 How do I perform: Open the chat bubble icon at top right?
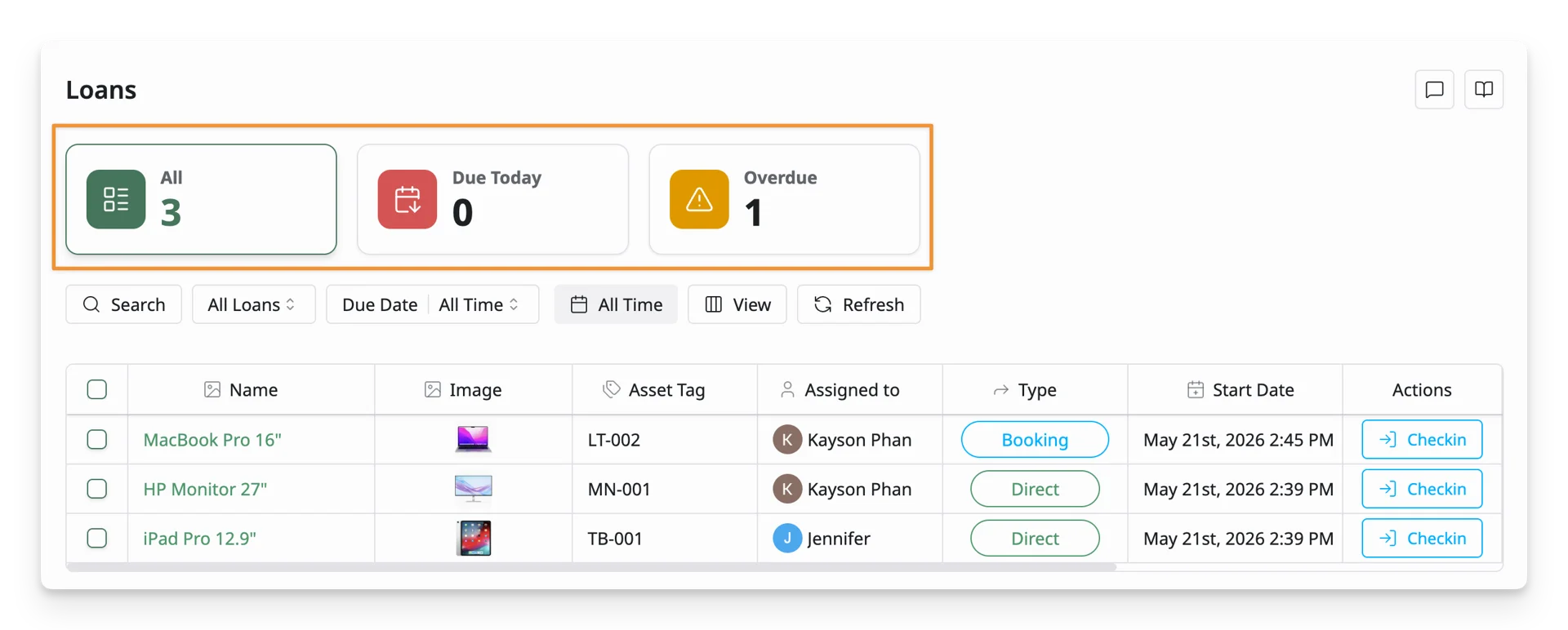click(x=1434, y=90)
